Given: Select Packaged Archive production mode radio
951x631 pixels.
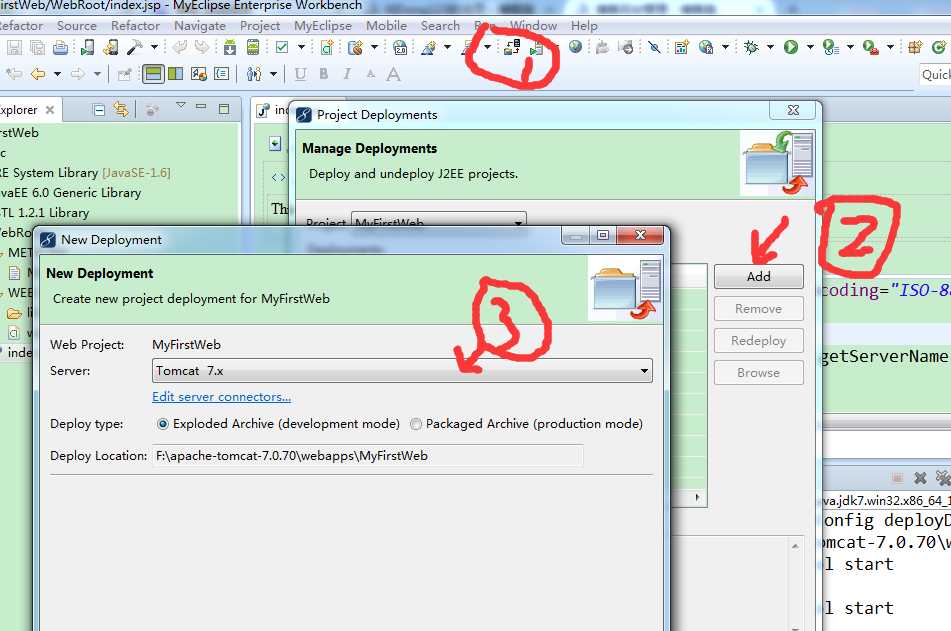Looking at the screenshot, I should pyautogui.click(x=415, y=424).
